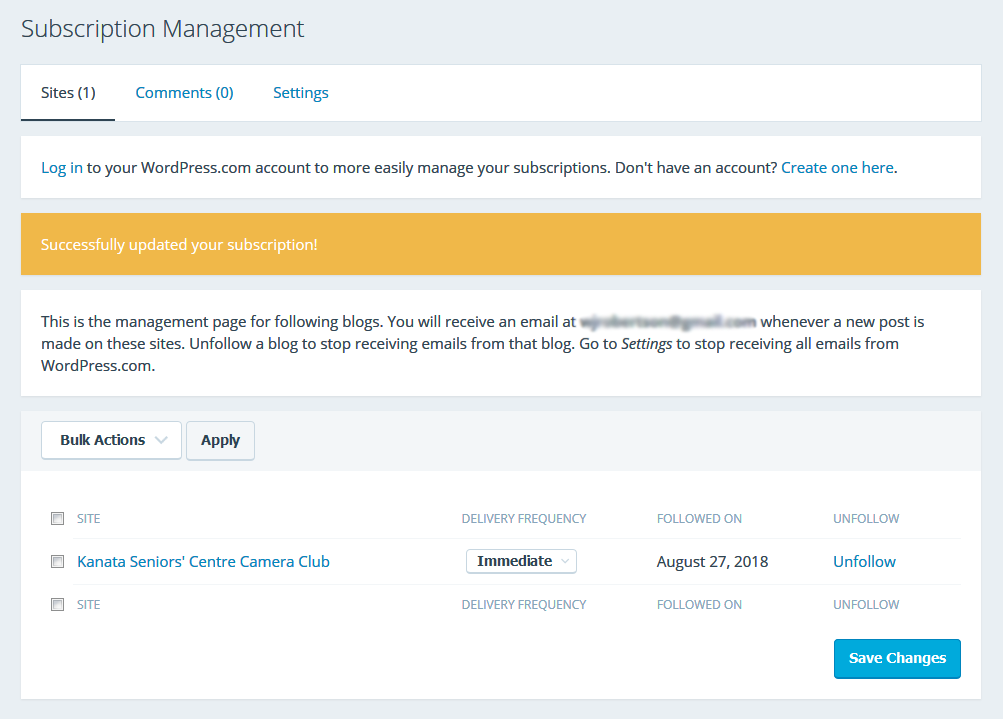This screenshot has width=1003, height=719.
Task: Expand the Bulk Actions dropdown
Action: [111, 440]
